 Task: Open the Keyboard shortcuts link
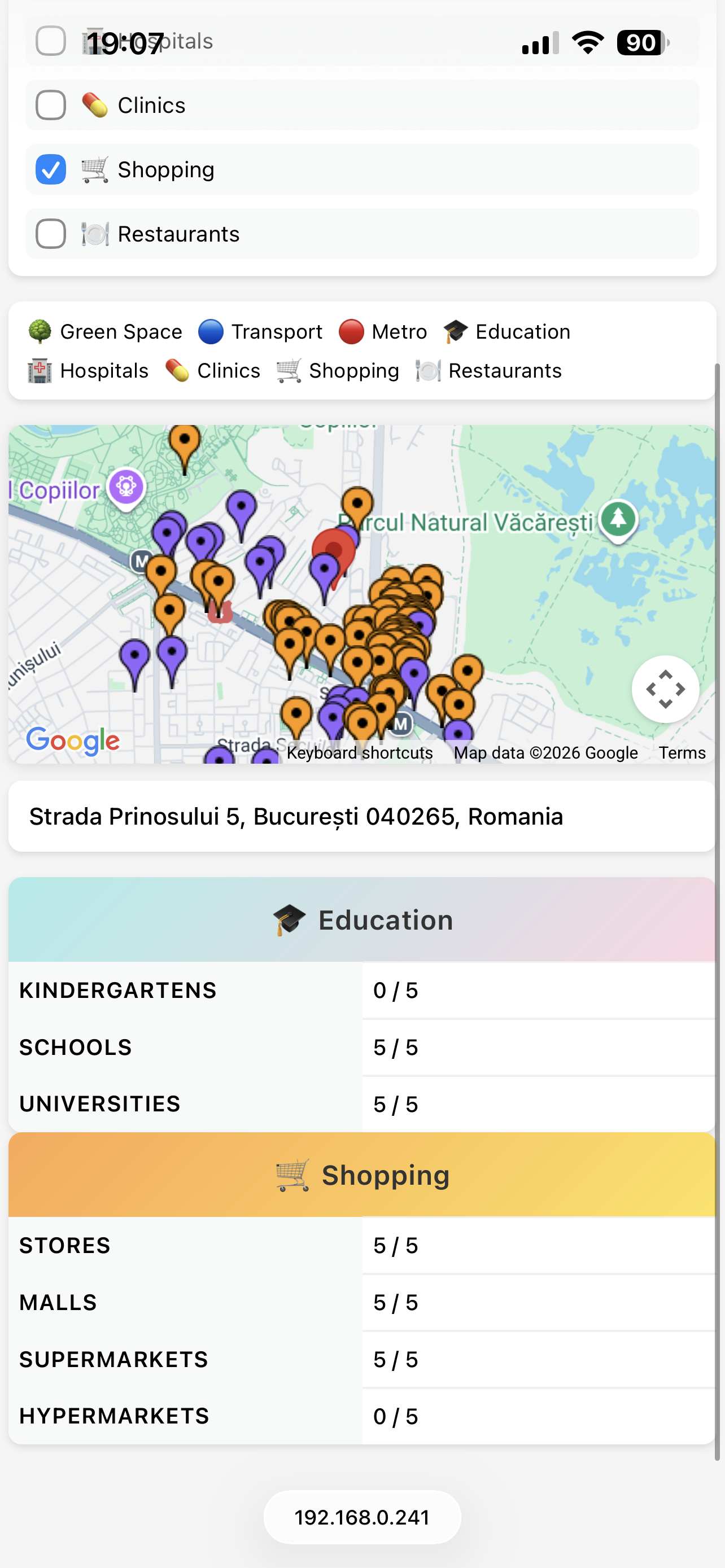pos(360,753)
